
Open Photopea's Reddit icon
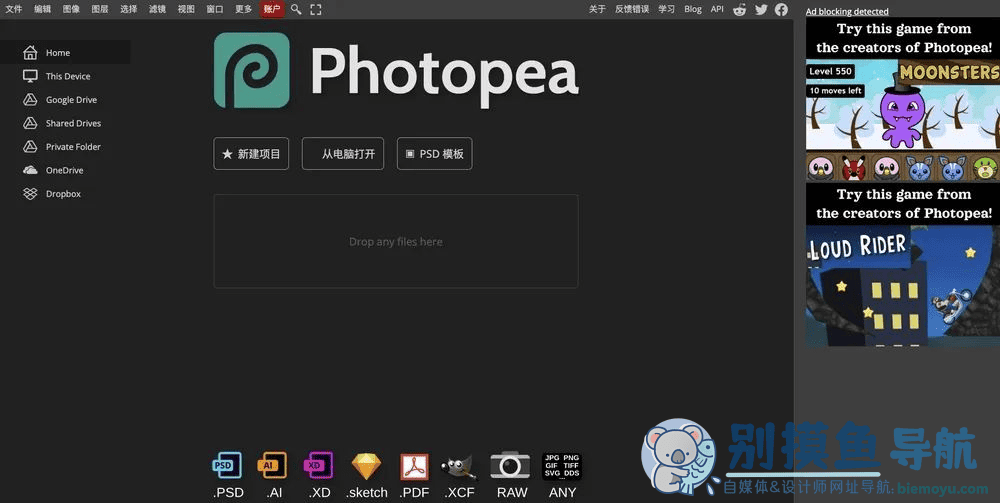tap(739, 10)
